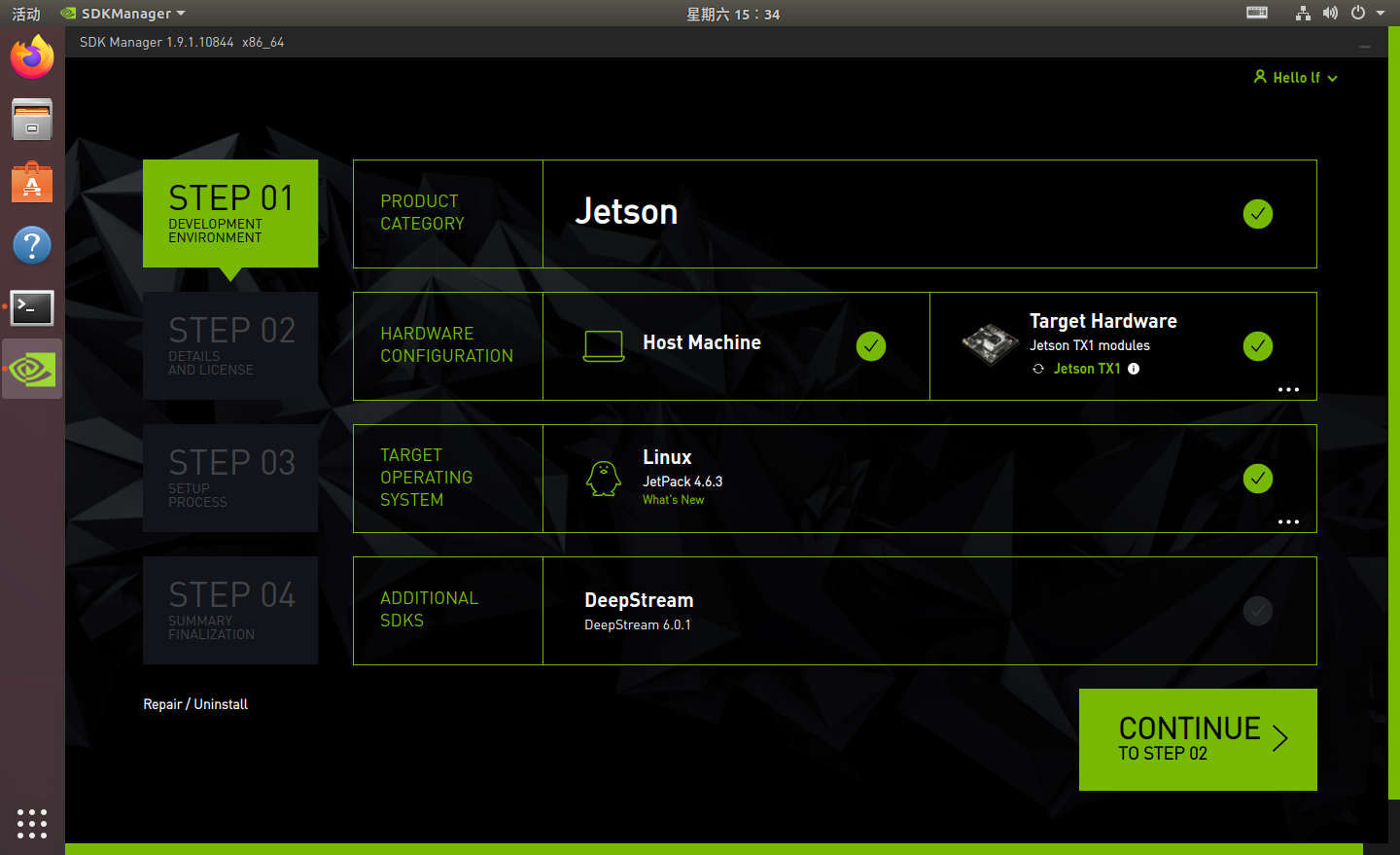Open the clock and calendar menu
Image resolution: width=1400 pixels, height=855 pixels.
click(733, 14)
